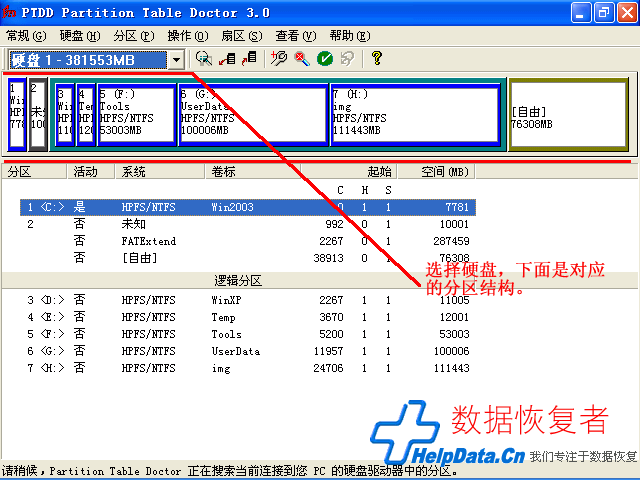Click the 7781 size value
The width and height of the screenshot is (640, 480).
click(x=457, y=207)
